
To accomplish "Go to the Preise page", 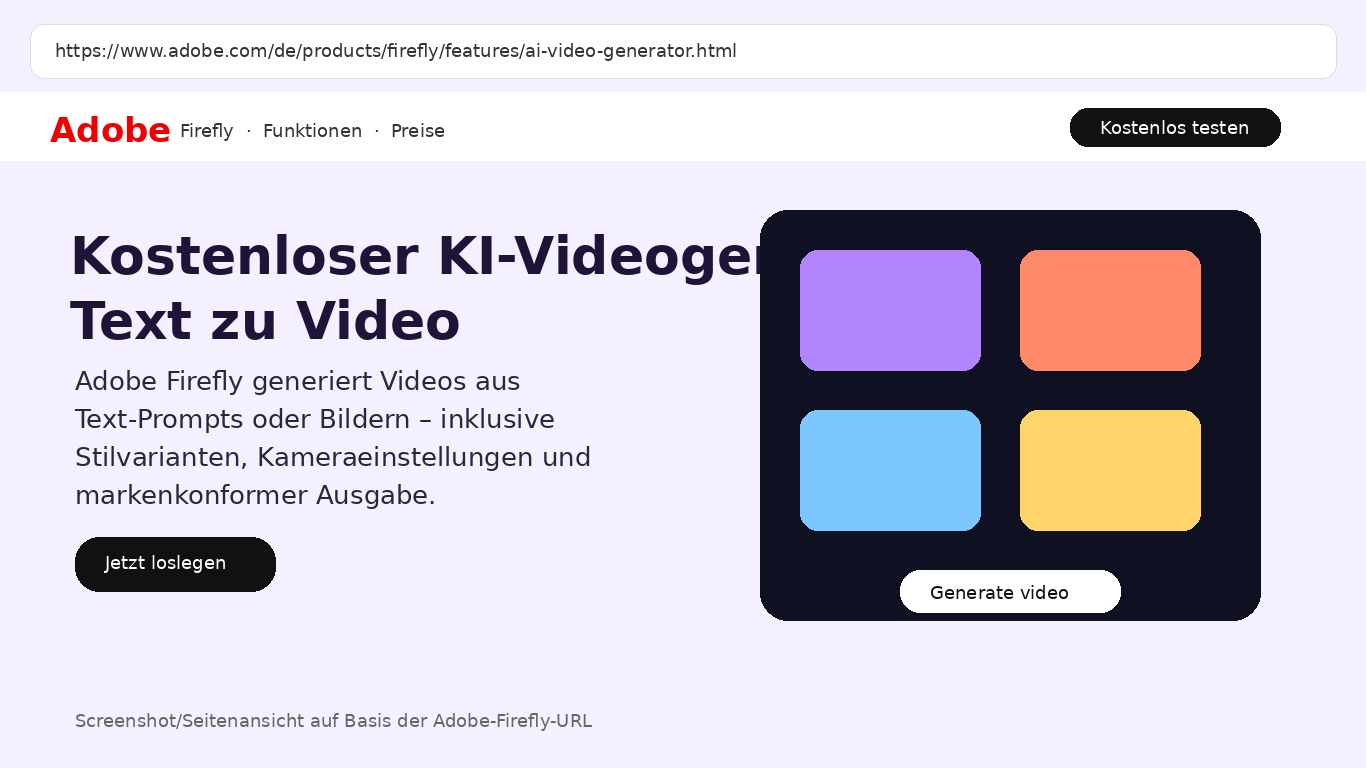I will coord(418,131).
